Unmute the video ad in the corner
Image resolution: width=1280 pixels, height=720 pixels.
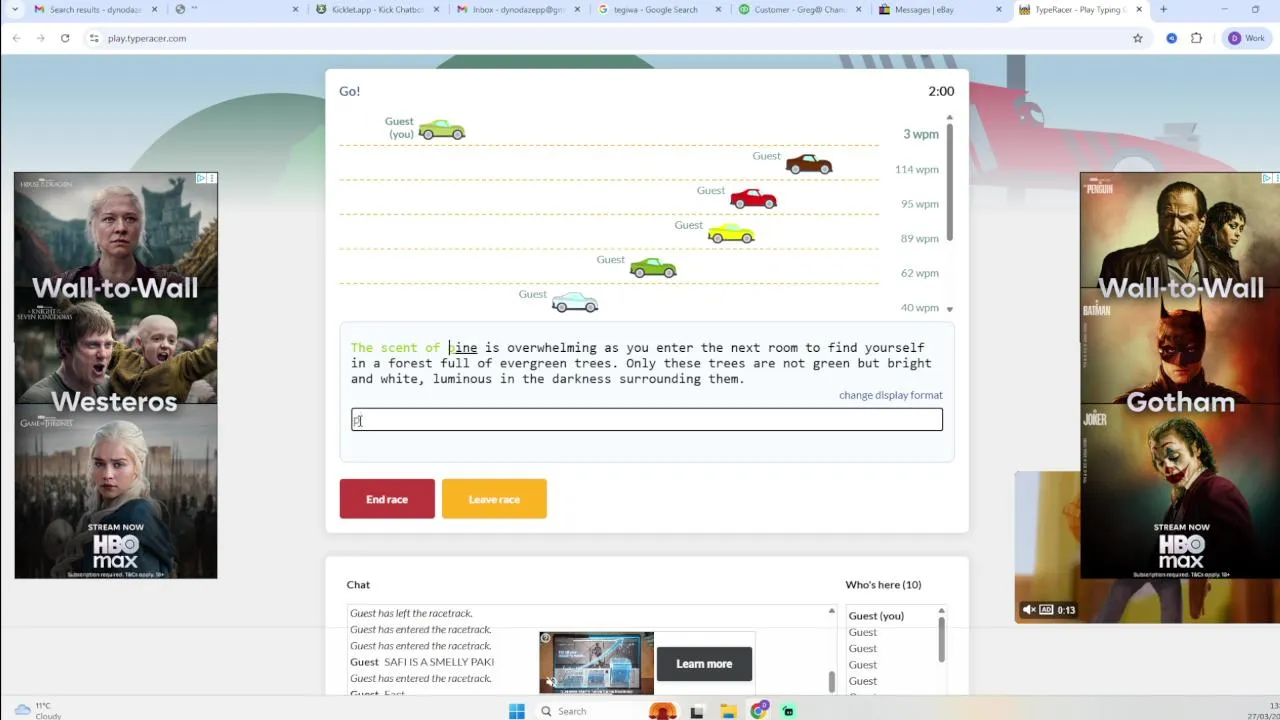pyautogui.click(x=1028, y=610)
